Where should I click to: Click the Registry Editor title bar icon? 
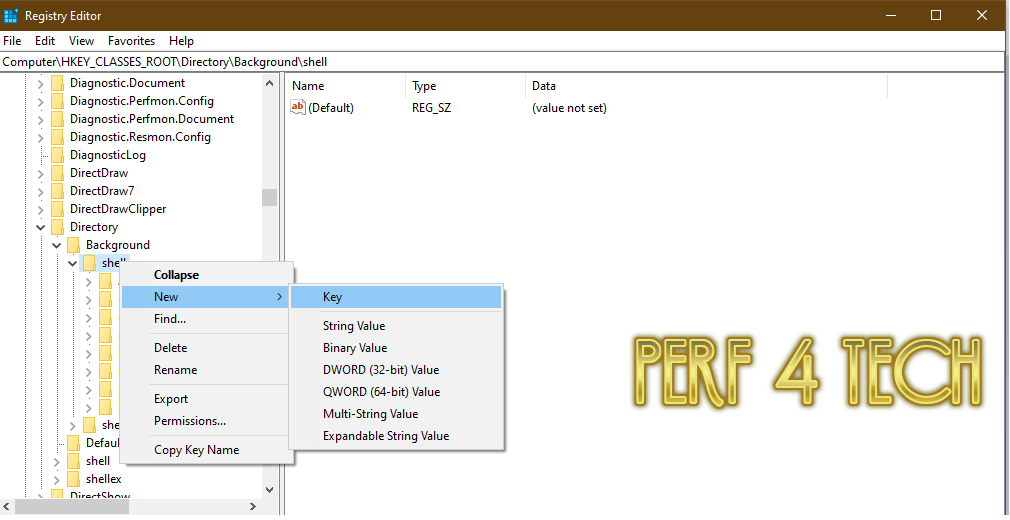coord(11,15)
